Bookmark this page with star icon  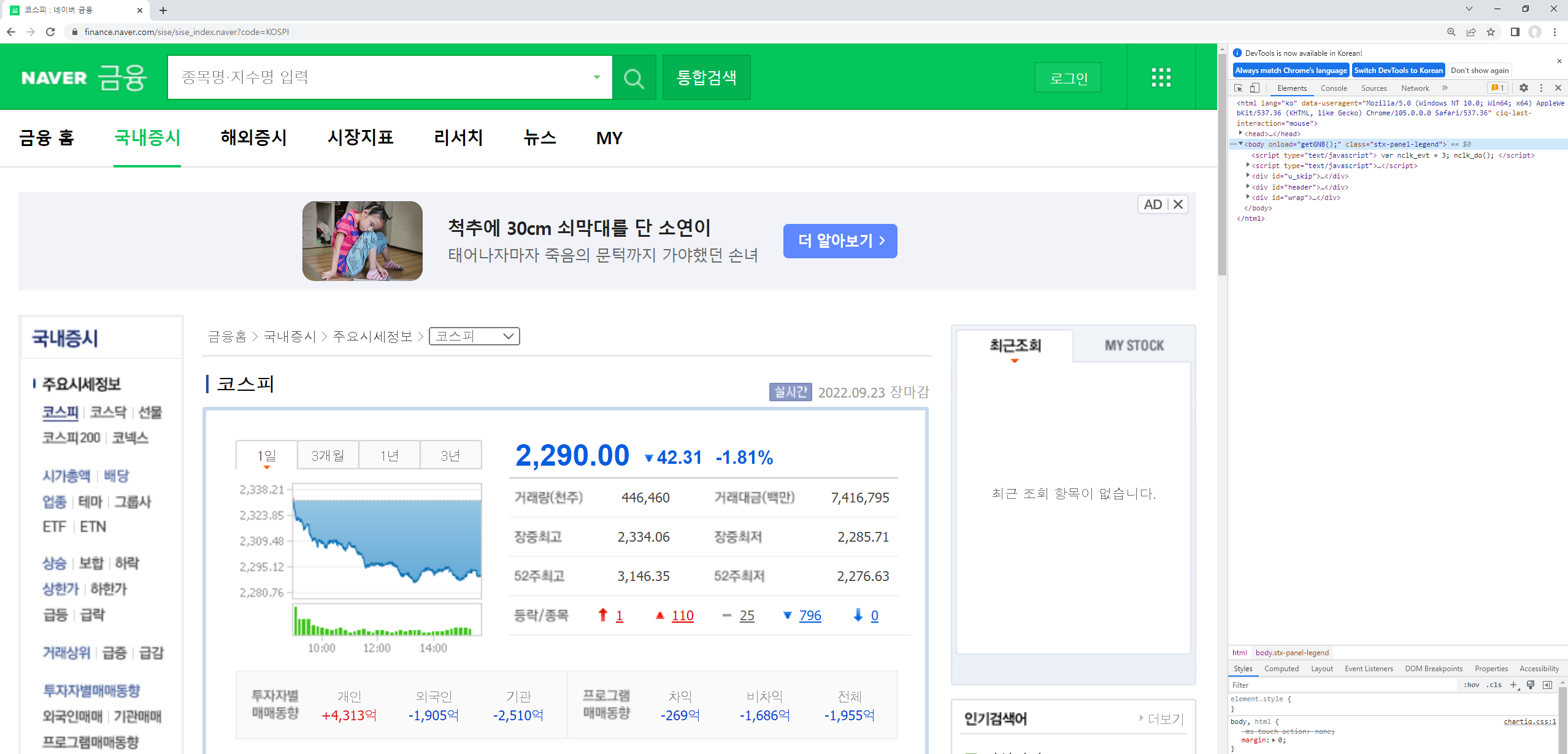click(1491, 32)
